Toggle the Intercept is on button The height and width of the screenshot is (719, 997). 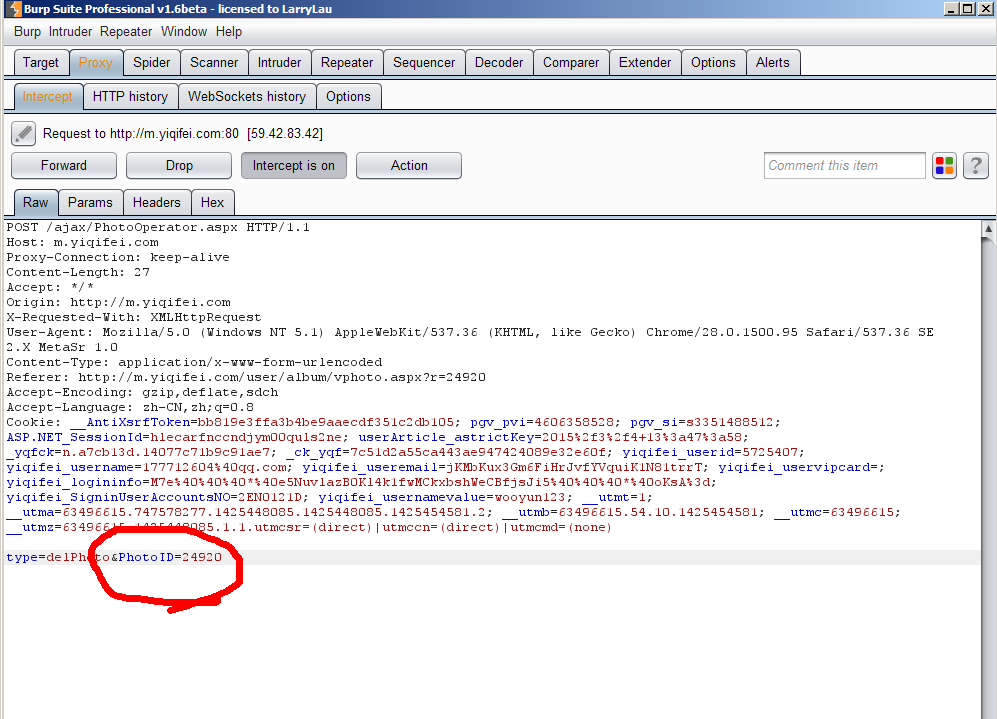pos(293,165)
